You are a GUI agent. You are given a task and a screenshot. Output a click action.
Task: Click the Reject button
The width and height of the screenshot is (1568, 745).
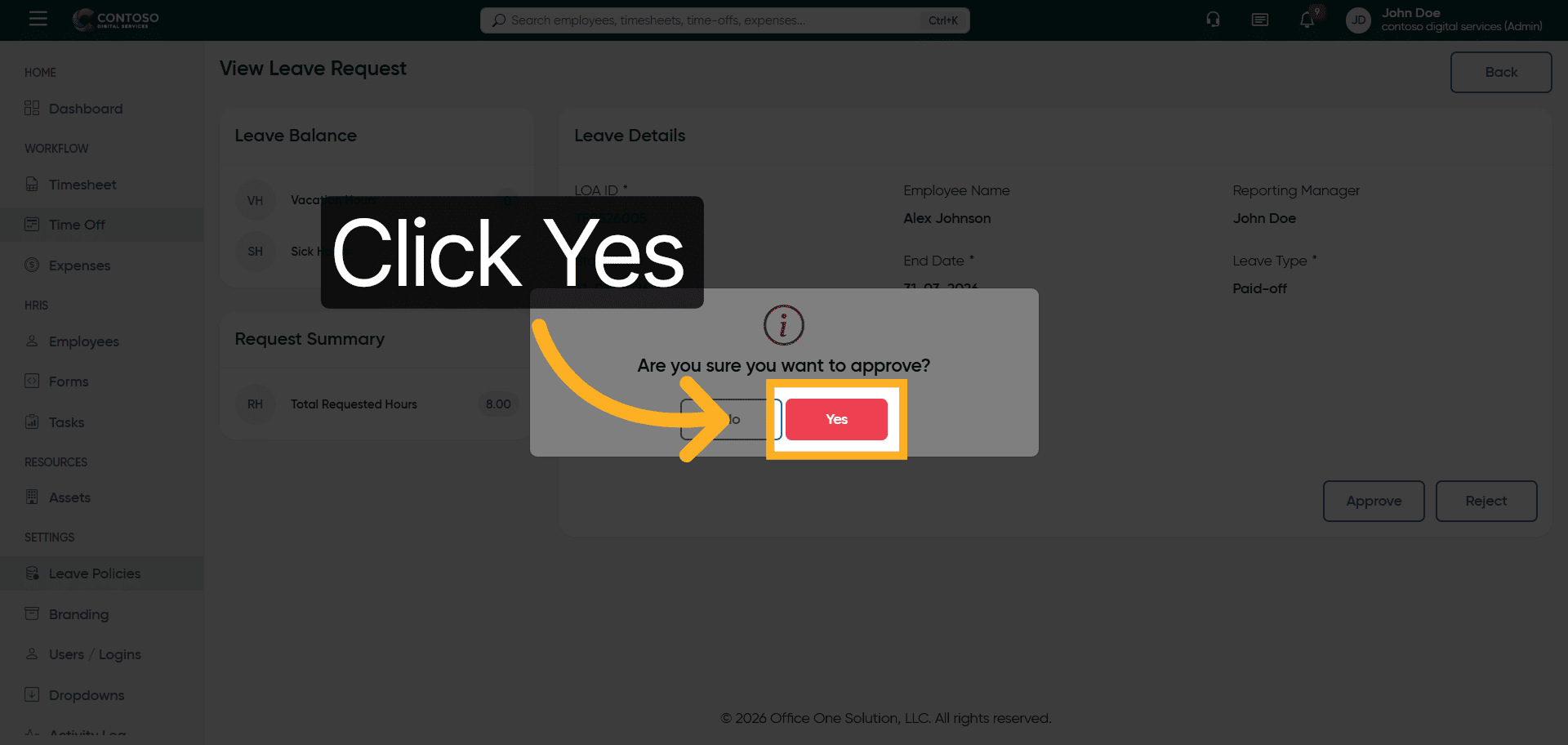[x=1486, y=501]
